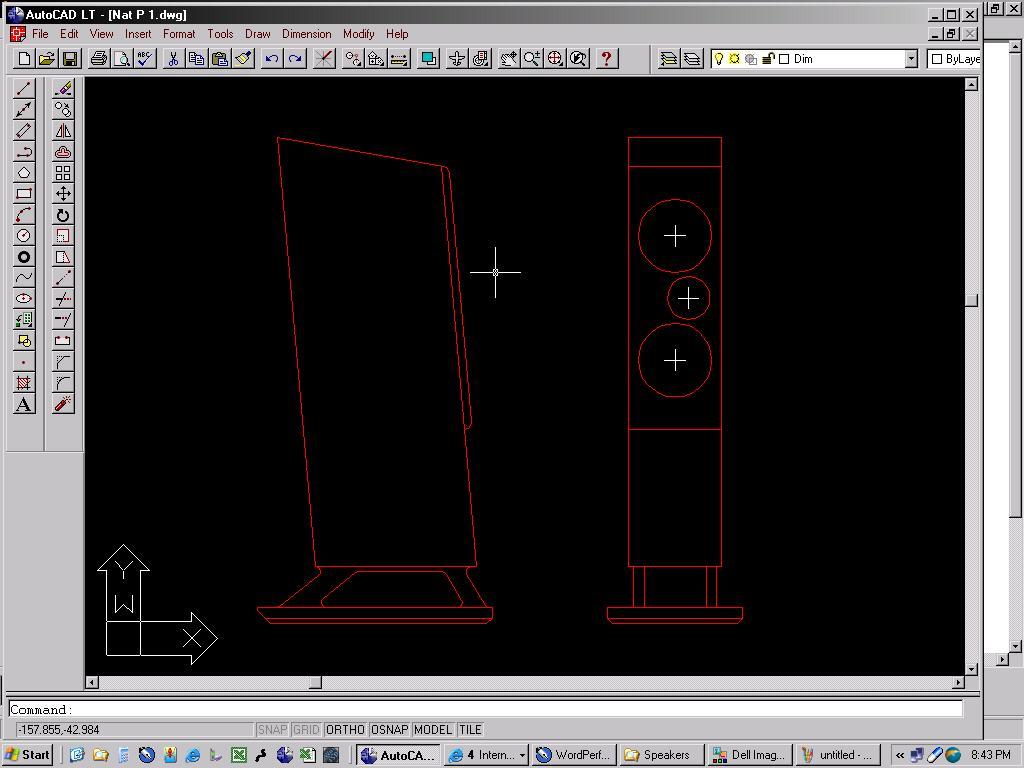Click the horizontal scrollbar thumb

pos(316,682)
